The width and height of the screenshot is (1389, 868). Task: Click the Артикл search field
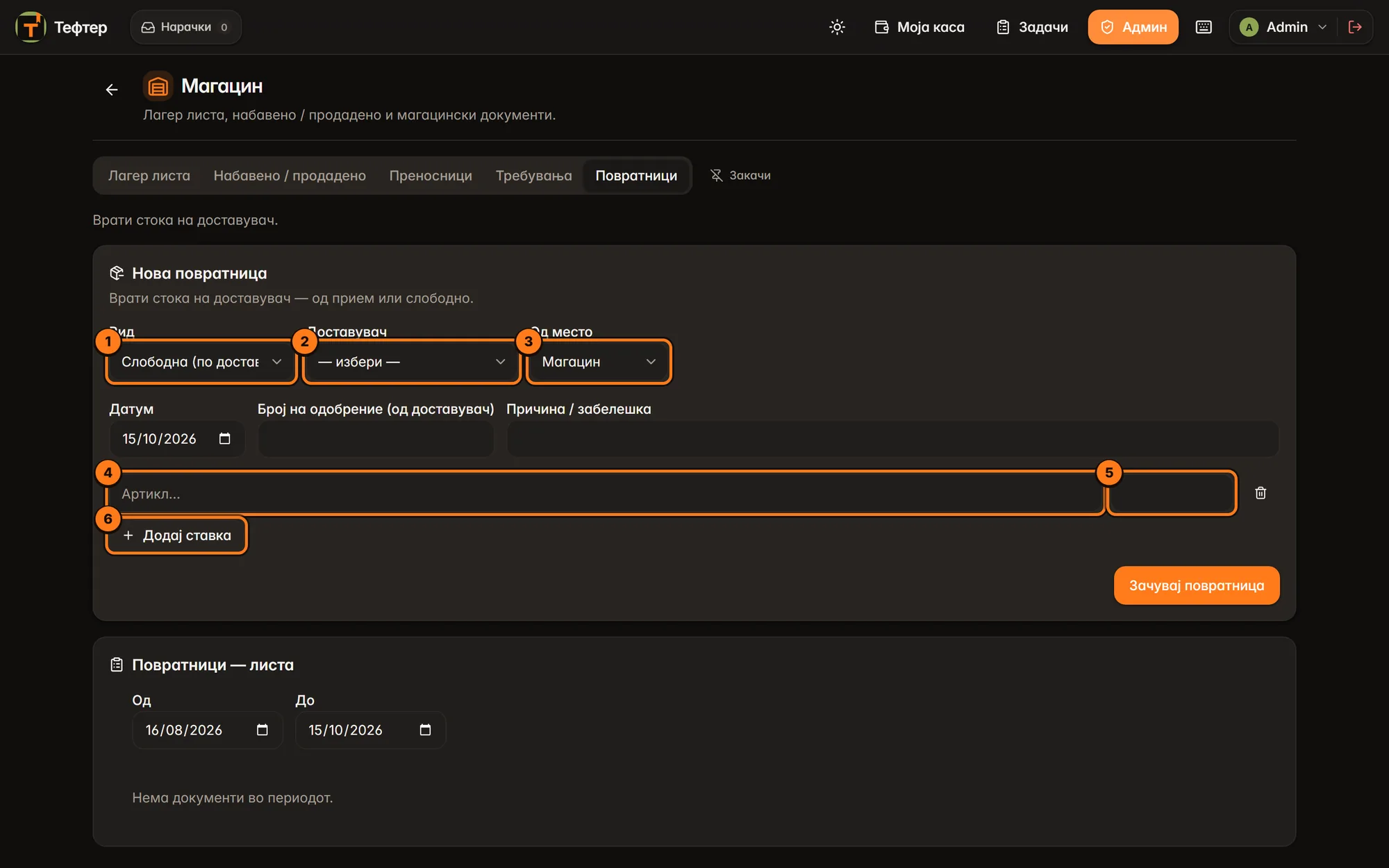[x=604, y=494]
